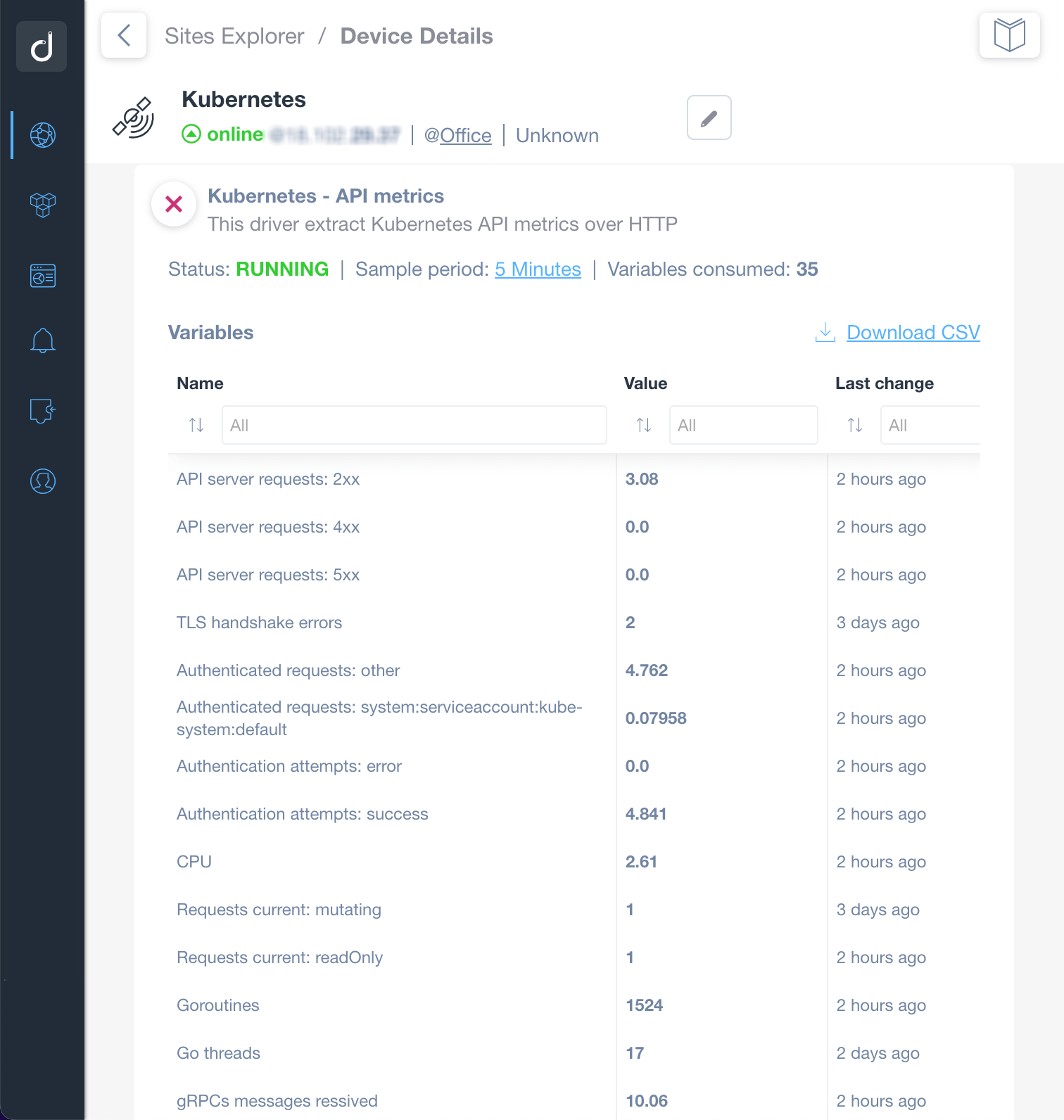Sort table by Last change column

(x=855, y=425)
